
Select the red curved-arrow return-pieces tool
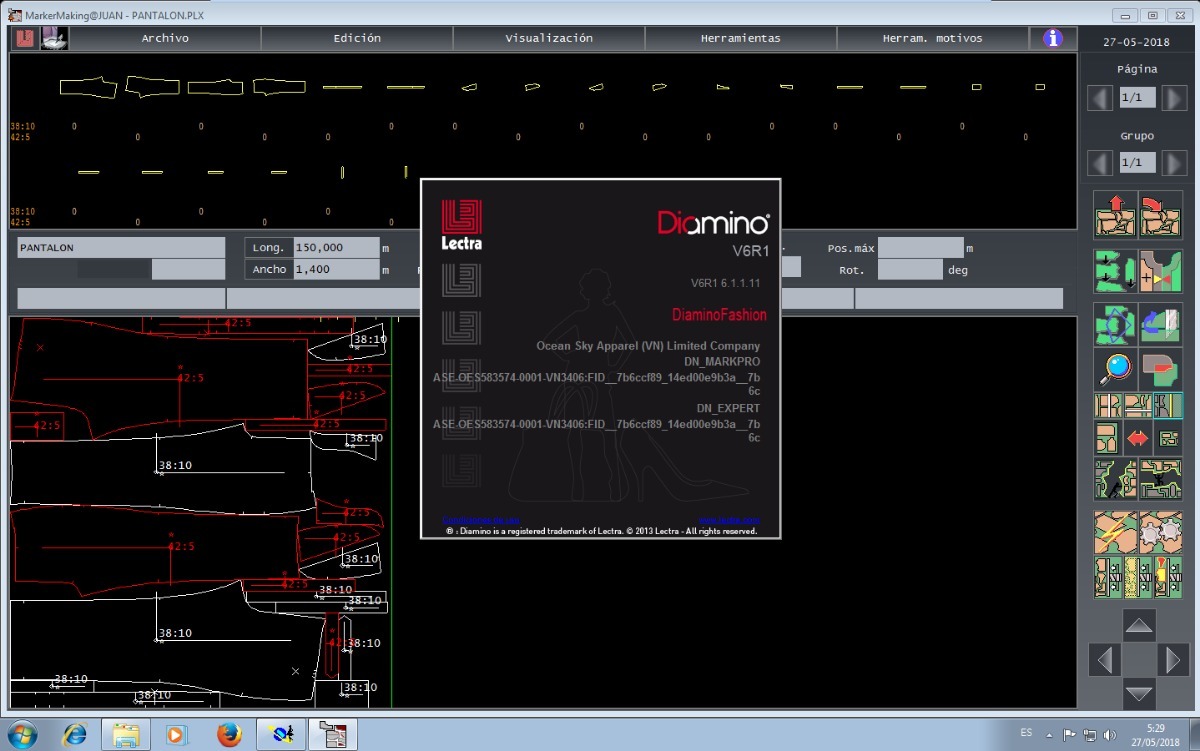(x=1160, y=214)
